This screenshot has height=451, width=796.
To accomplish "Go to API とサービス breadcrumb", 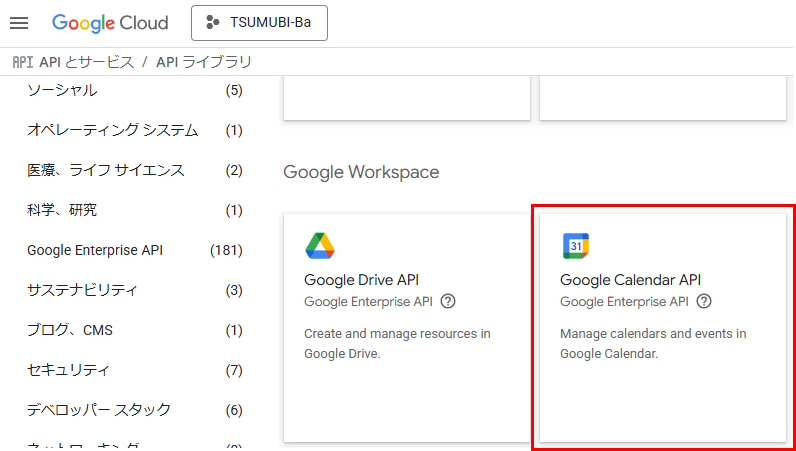I will click(87, 62).
